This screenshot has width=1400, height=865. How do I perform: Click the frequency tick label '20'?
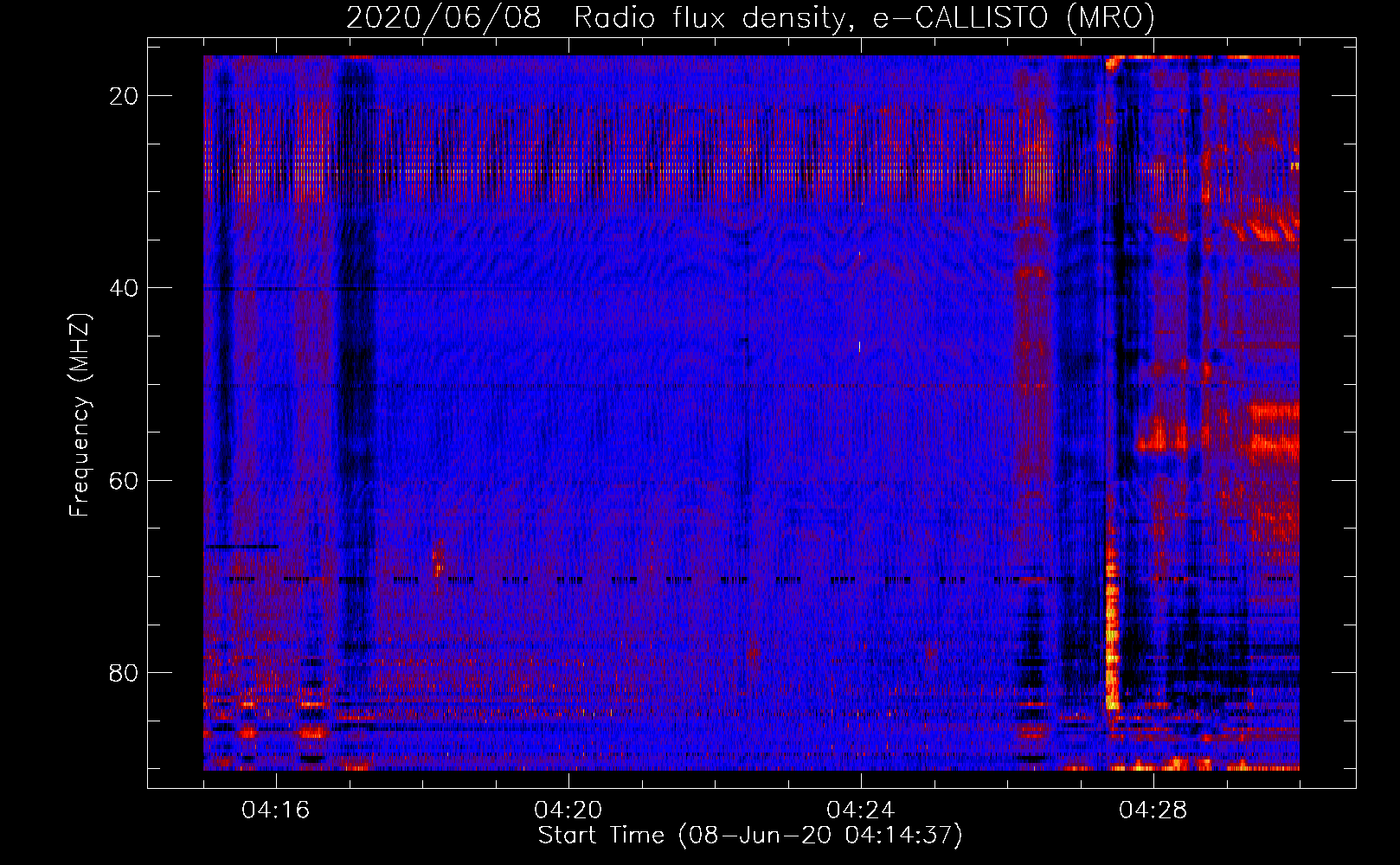pyautogui.click(x=125, y=96)
